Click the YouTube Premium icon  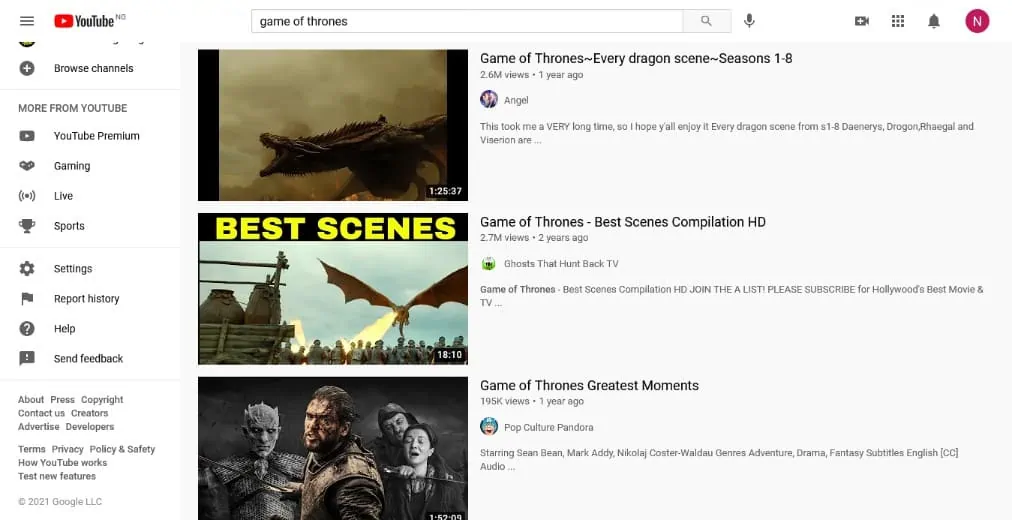pyautogui.click(x=27, y=136)
